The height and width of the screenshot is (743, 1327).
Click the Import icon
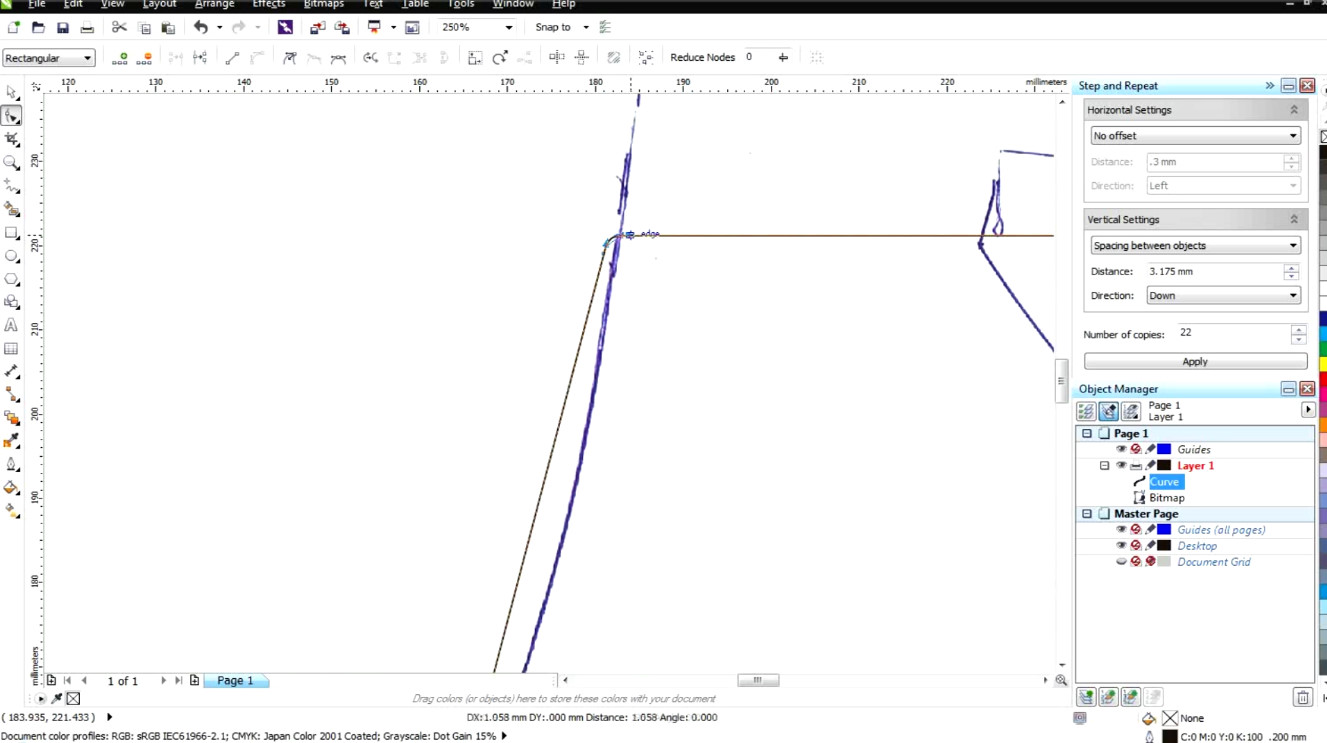[x=318, y=28]
